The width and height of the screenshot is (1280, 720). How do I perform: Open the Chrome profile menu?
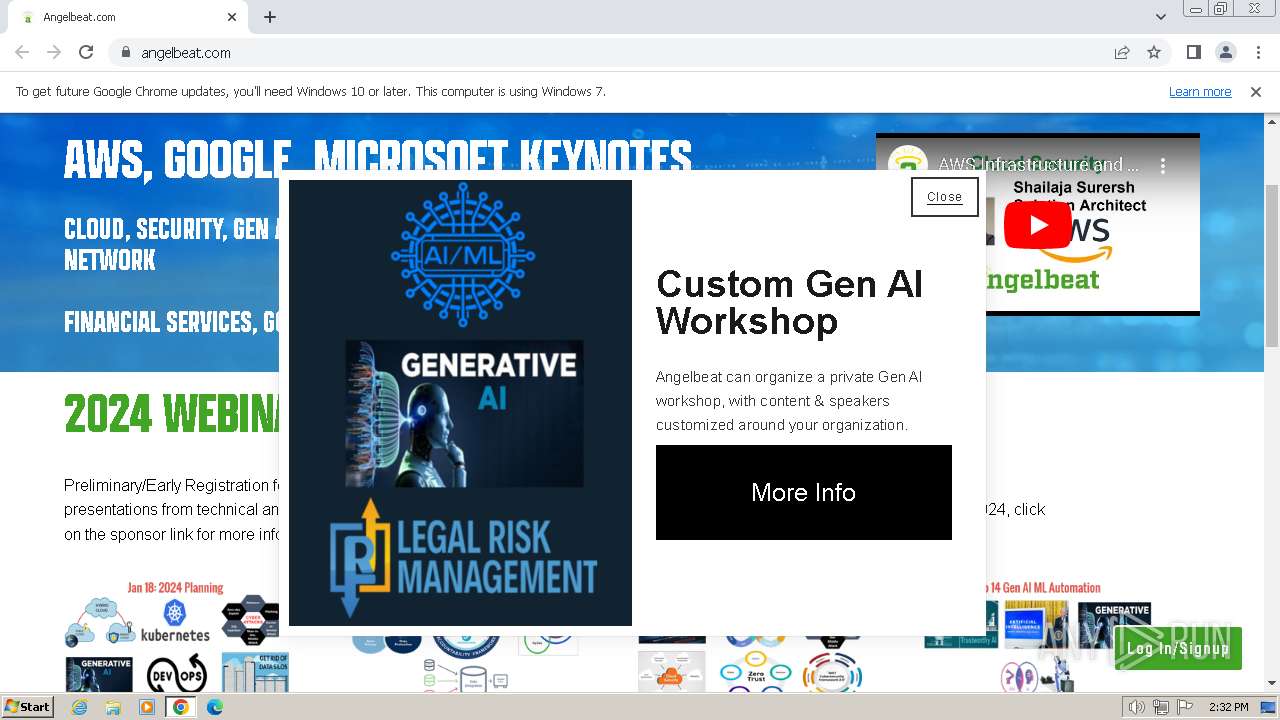coord(1225,52)
